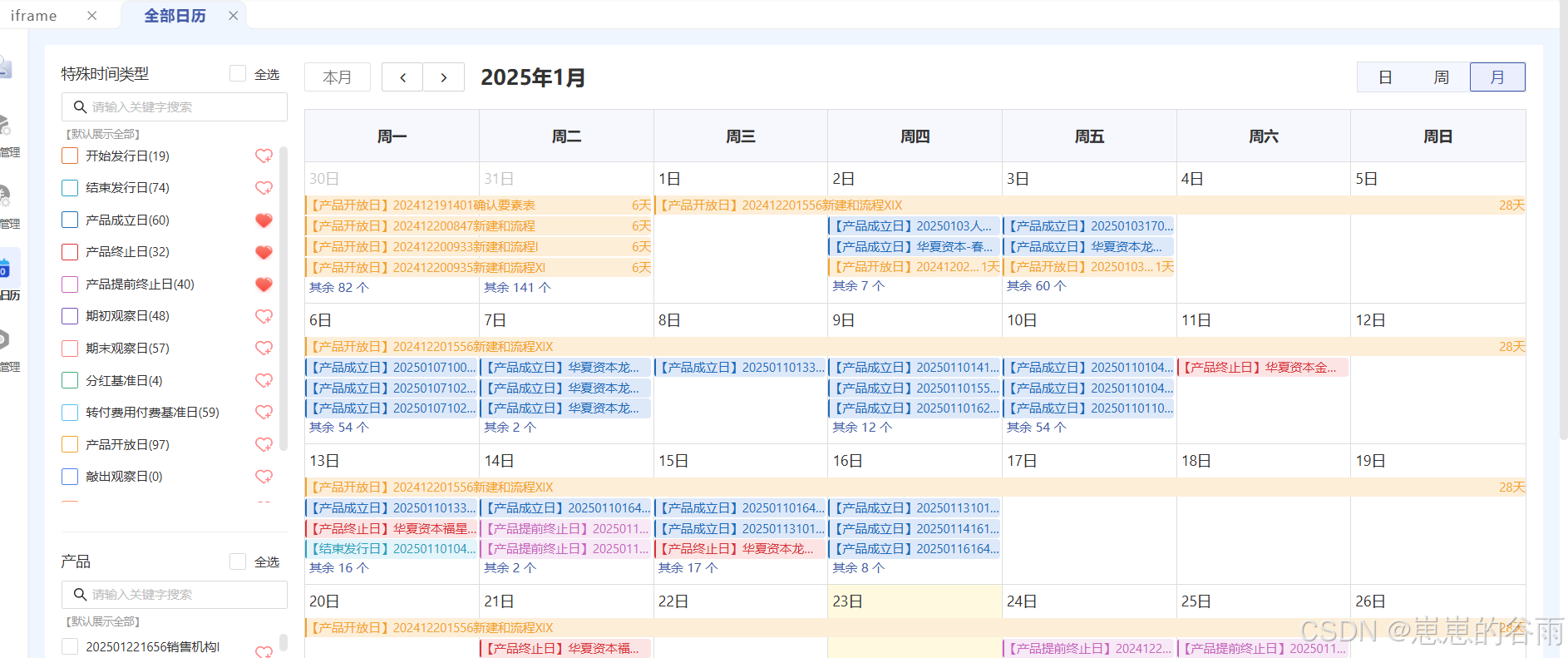This screenshot has width=1568, height=658.
Task: Toggle 全选 for 产品 section
Action: point(238,562)
